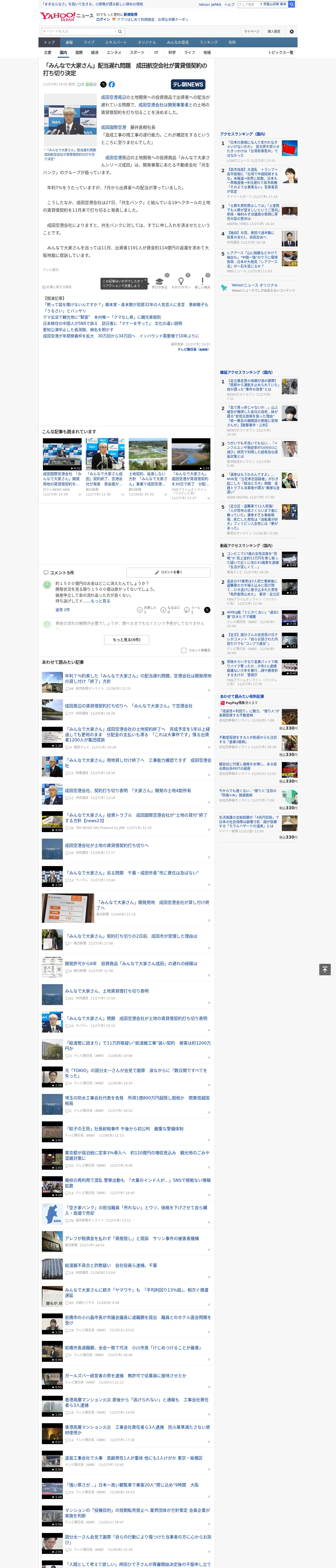
Task: Open paid article '成長性×利回り」に魅力'
Action: (249, 713)
